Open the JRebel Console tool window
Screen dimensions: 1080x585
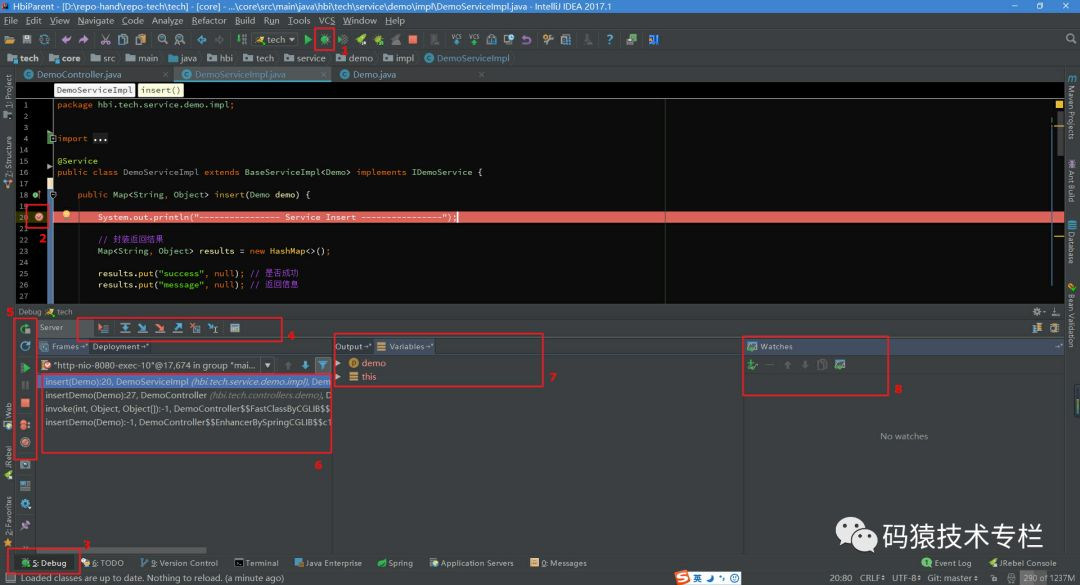coord(1022,563)
